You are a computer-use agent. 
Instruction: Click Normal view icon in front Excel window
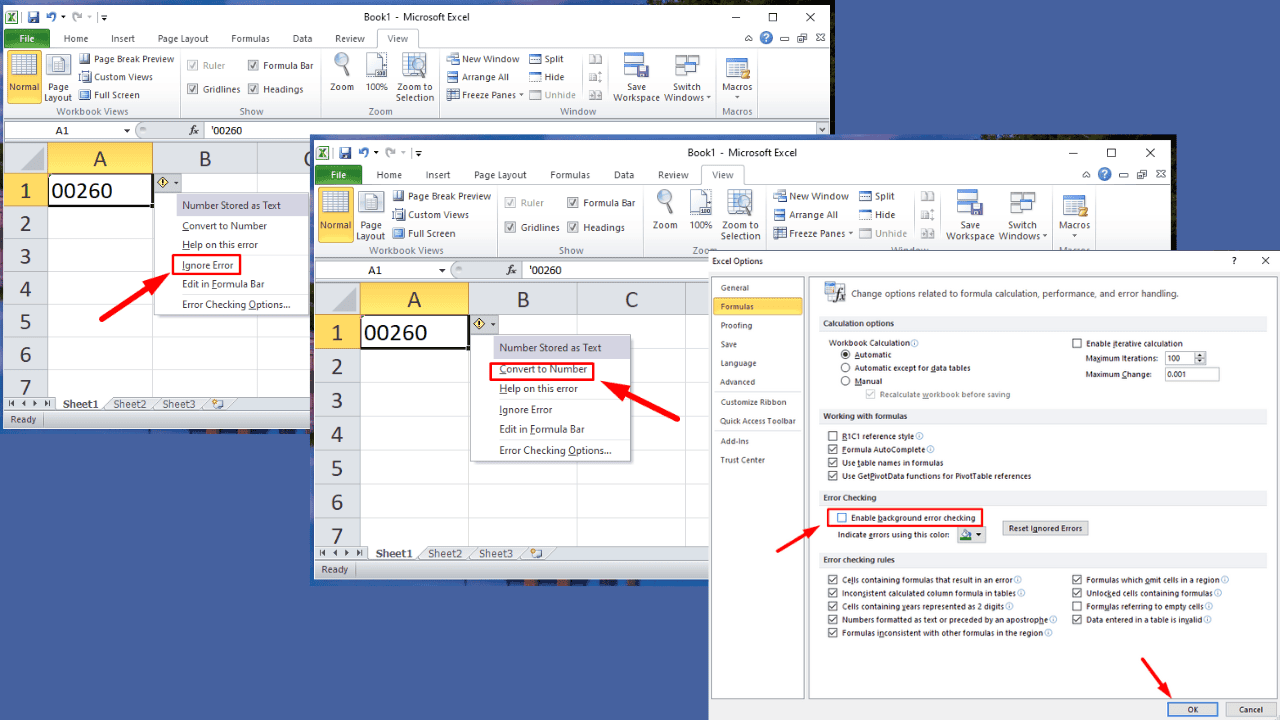(x=336, y=214)
